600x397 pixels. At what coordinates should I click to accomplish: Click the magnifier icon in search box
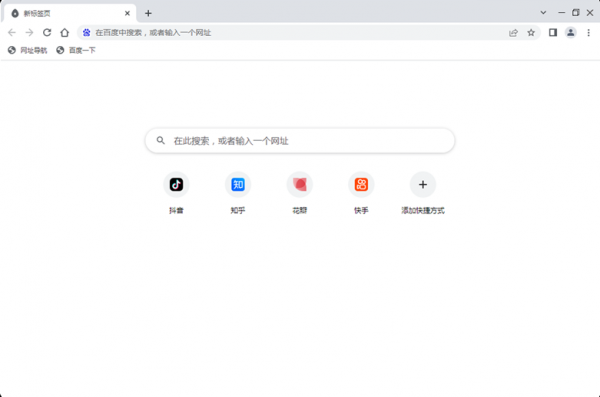click(161, 141)
